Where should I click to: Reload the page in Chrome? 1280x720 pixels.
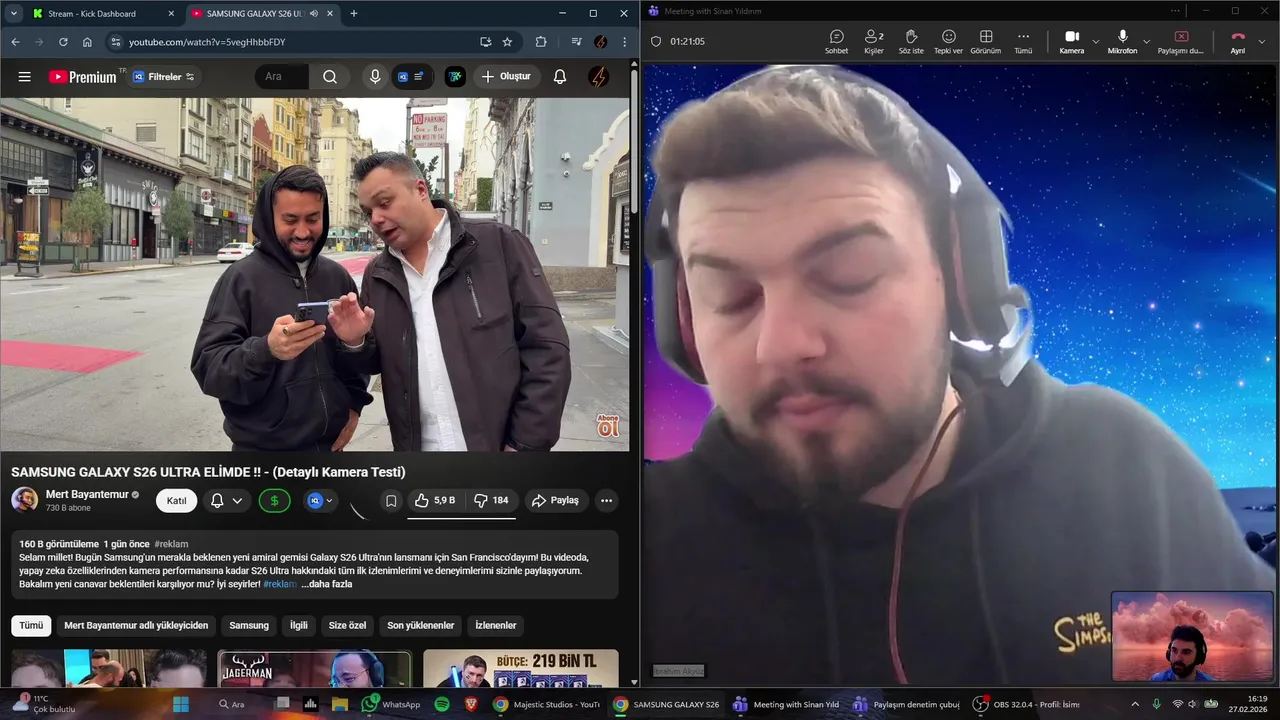pyautogui.click(x=63, y=42)
